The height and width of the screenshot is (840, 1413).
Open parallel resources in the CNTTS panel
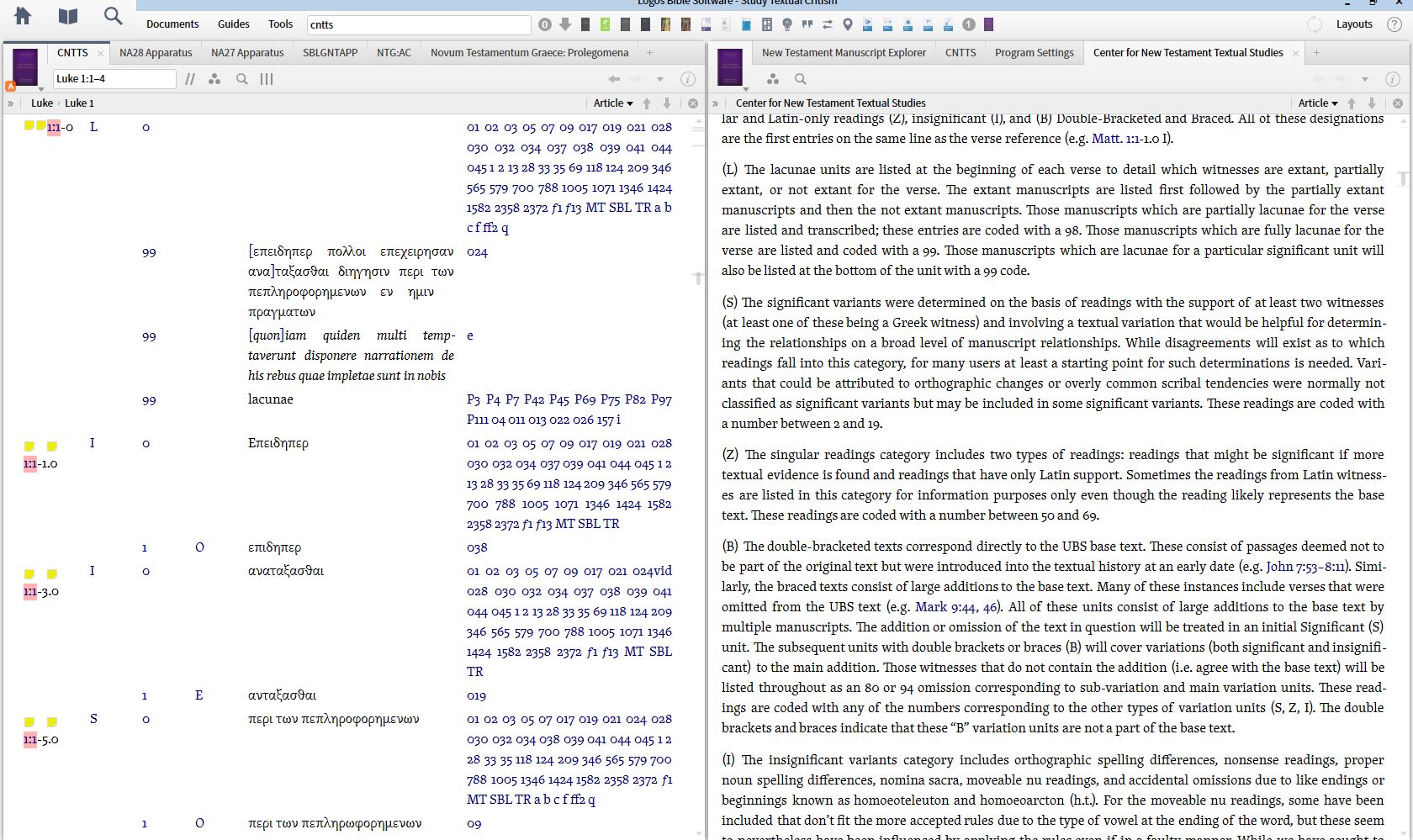coord(190,79)
